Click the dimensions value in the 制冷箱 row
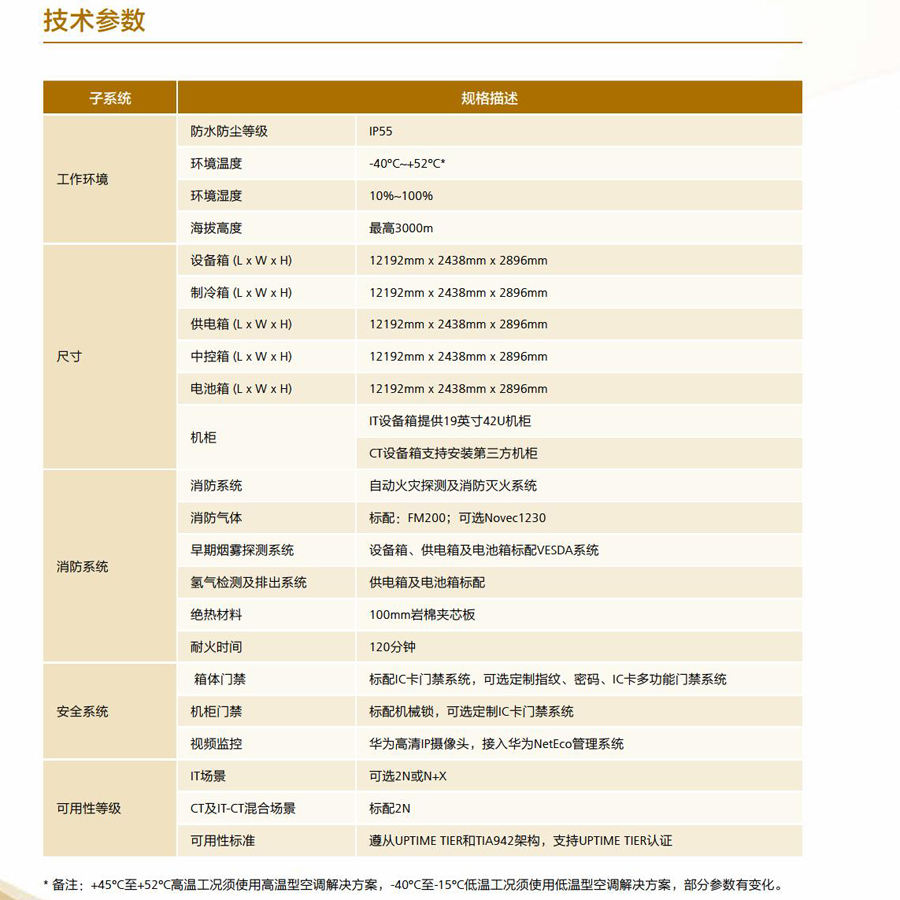The image size is (900, 900). (458, 292)
